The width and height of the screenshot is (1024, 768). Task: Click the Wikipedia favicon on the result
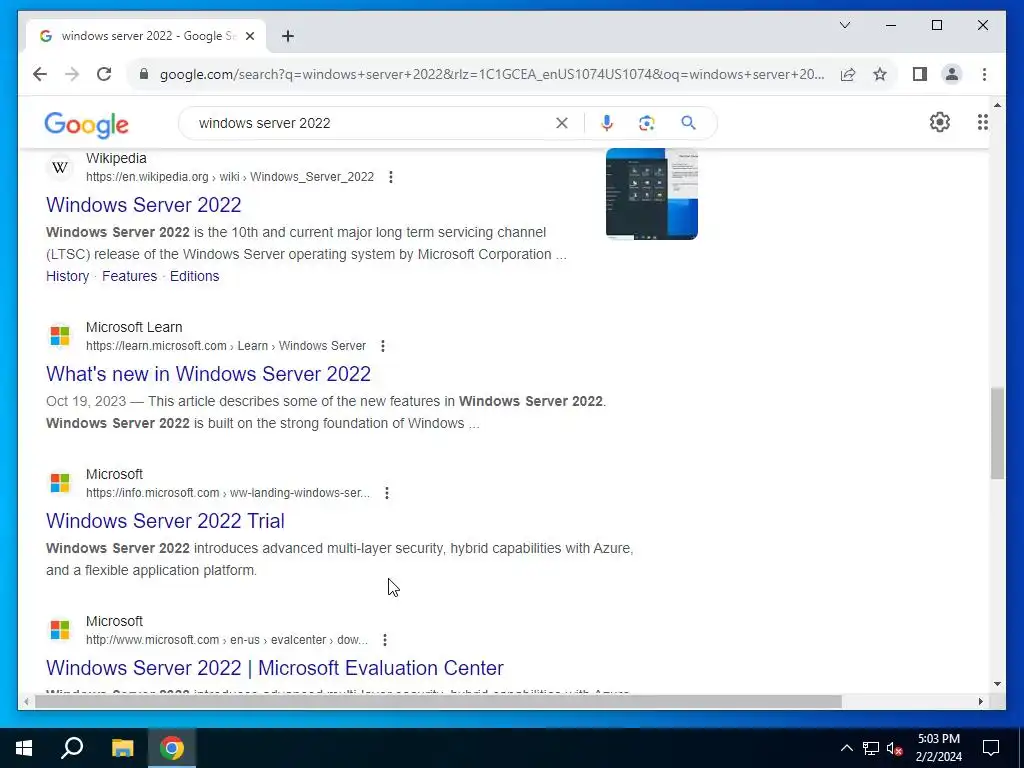(x=59, y=168)
